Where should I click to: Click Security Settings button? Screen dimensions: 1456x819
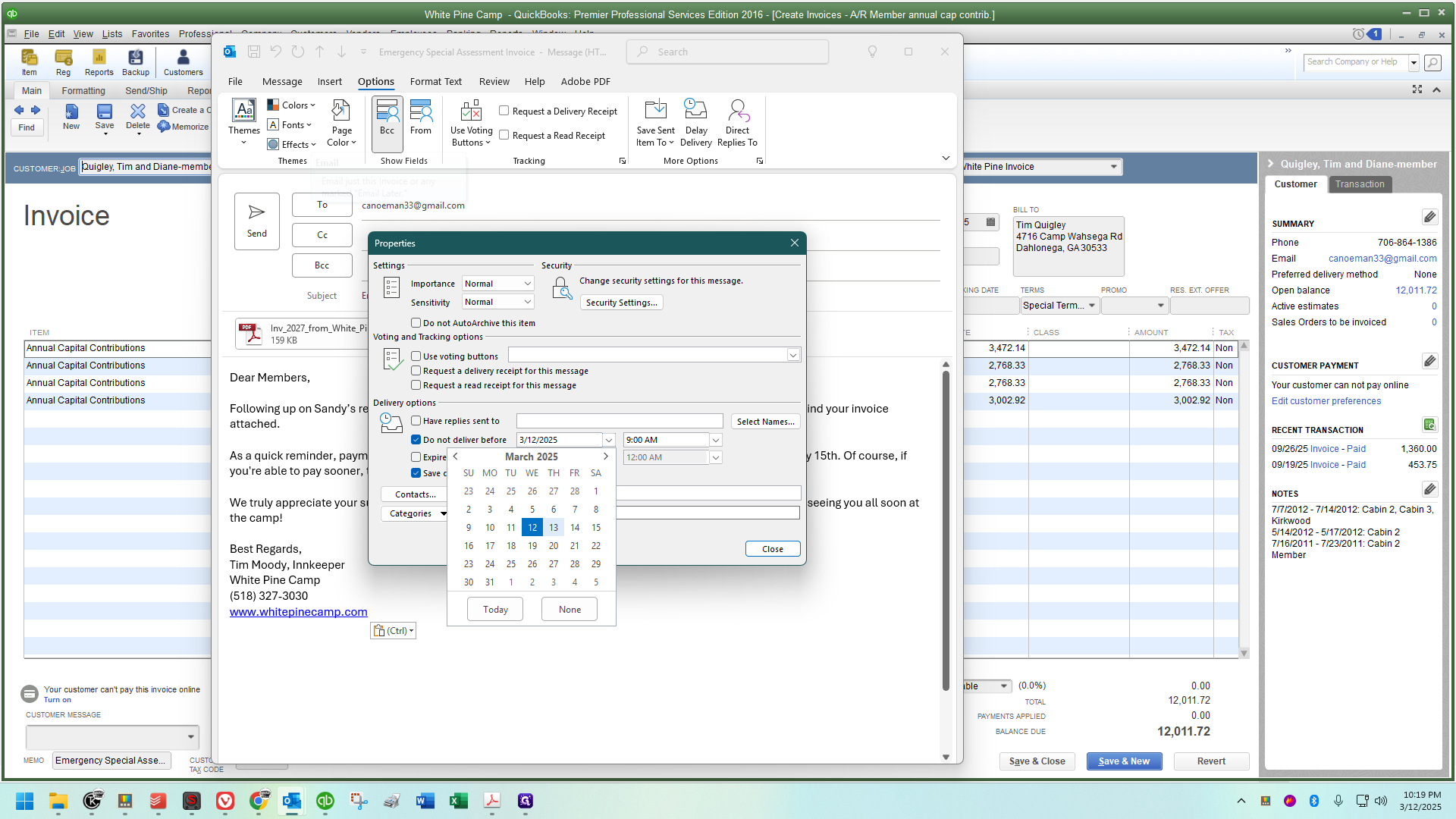(621, 303)
